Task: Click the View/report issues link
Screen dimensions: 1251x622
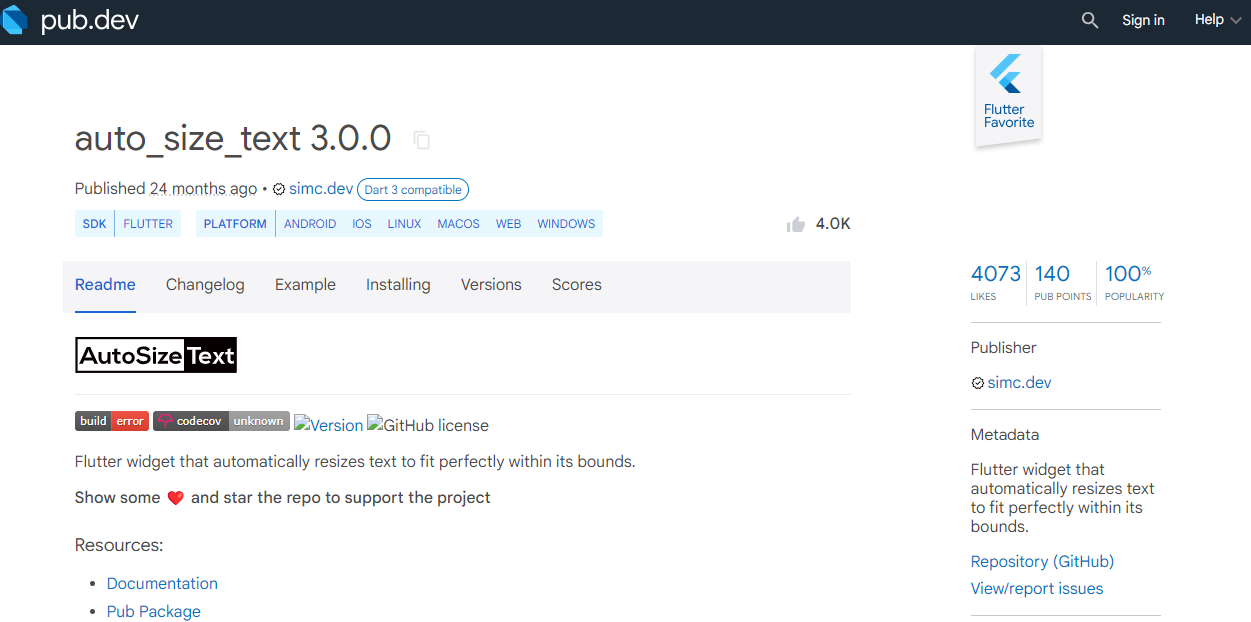Action: pyautogui.click(x=1037, y=588)
